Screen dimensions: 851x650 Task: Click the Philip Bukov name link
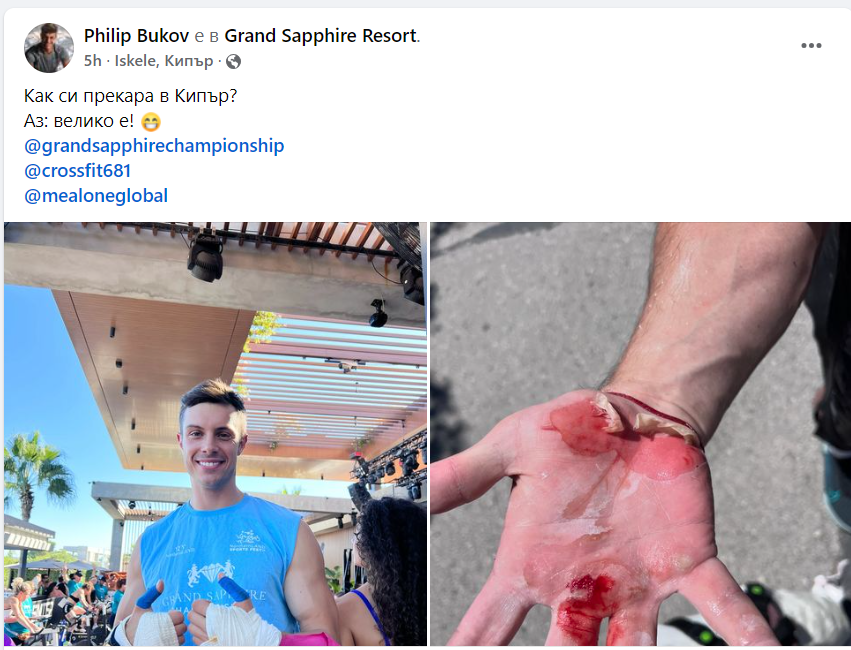(136, 36)
